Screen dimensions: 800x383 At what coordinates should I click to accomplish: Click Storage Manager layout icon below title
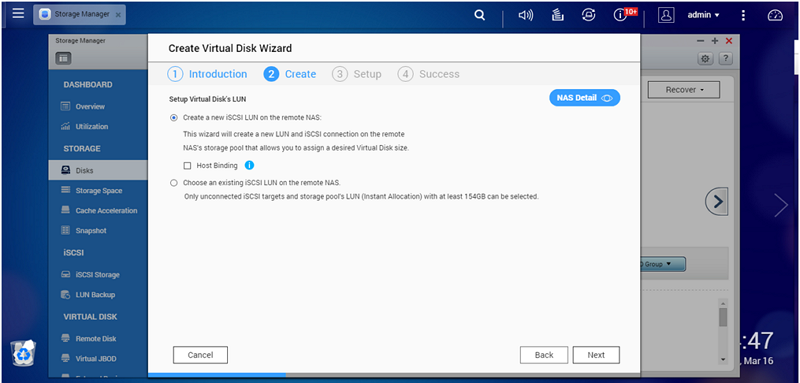coord(63,58)
